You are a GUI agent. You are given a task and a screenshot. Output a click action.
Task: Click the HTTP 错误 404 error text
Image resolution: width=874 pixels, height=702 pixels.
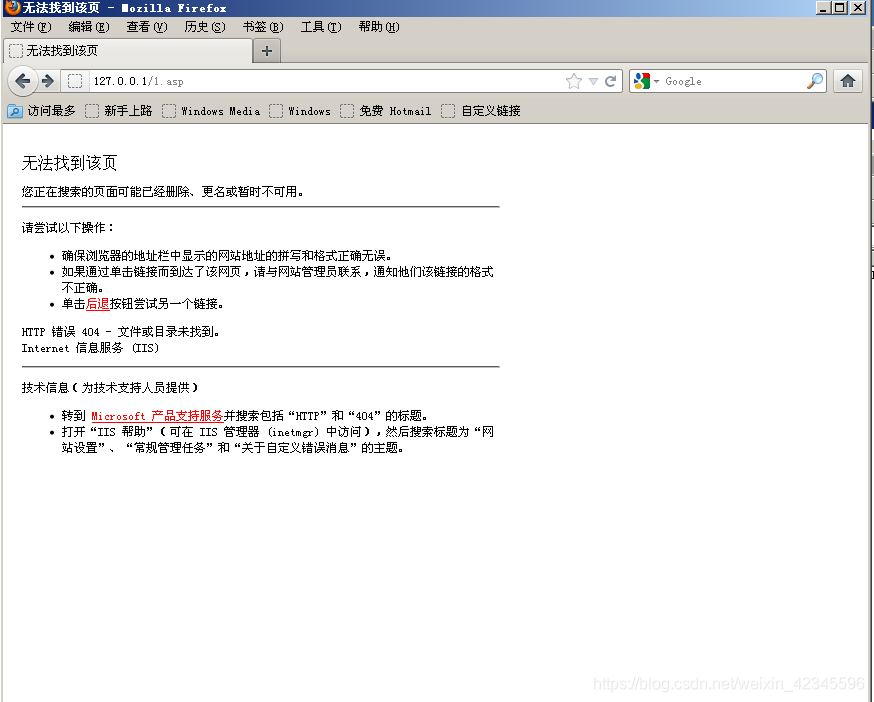coord(120,332)
